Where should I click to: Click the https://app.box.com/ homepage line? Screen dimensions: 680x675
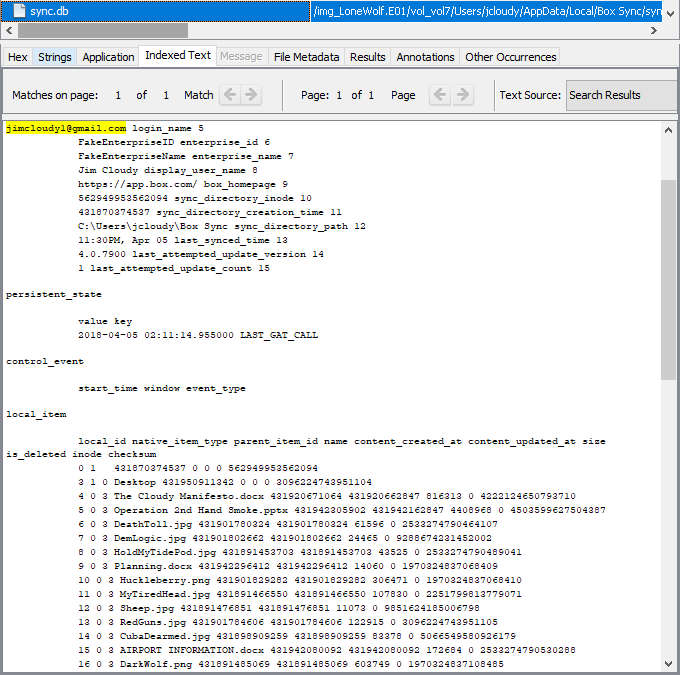coord(183,184)
